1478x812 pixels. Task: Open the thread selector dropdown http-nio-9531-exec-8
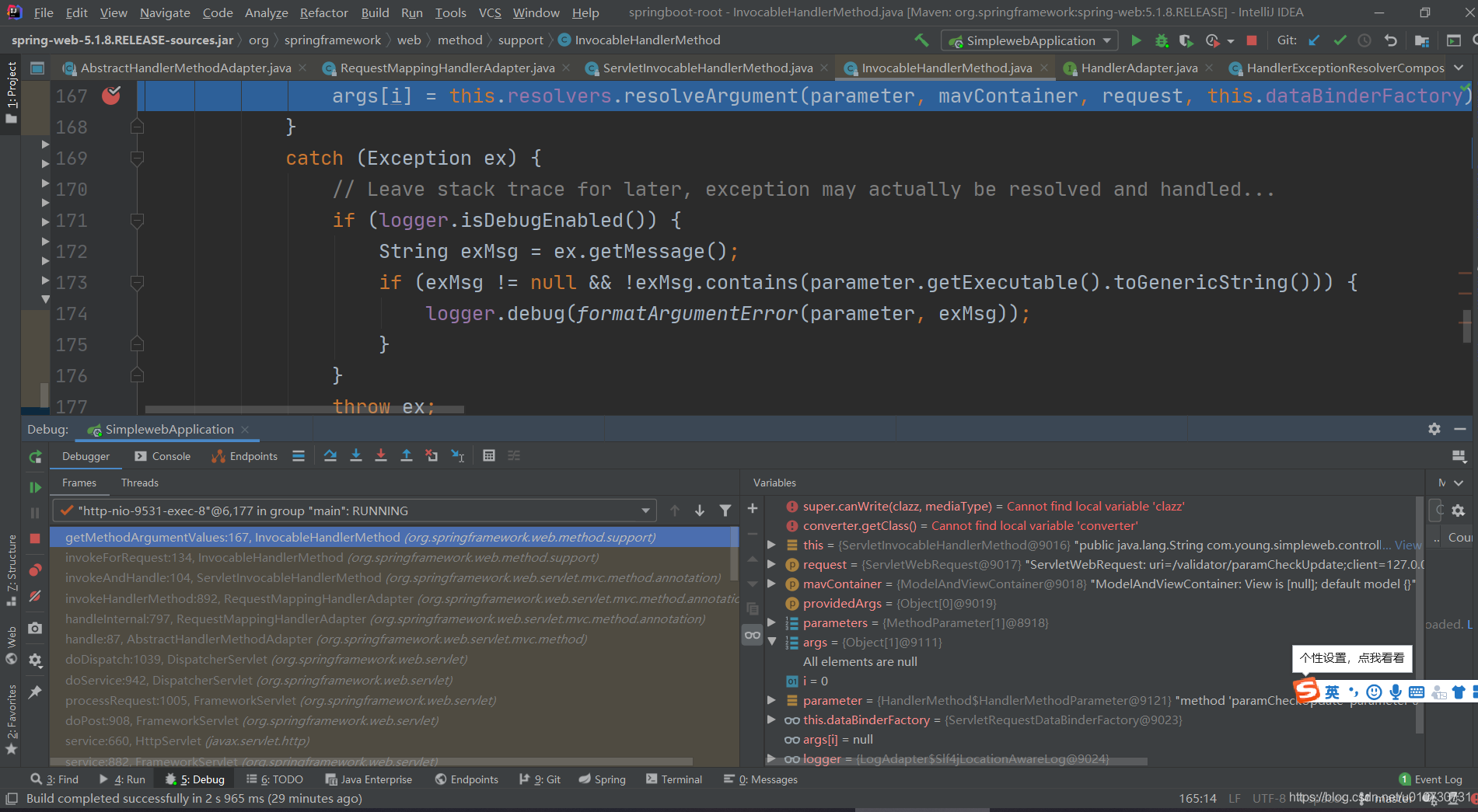(355, 511)
